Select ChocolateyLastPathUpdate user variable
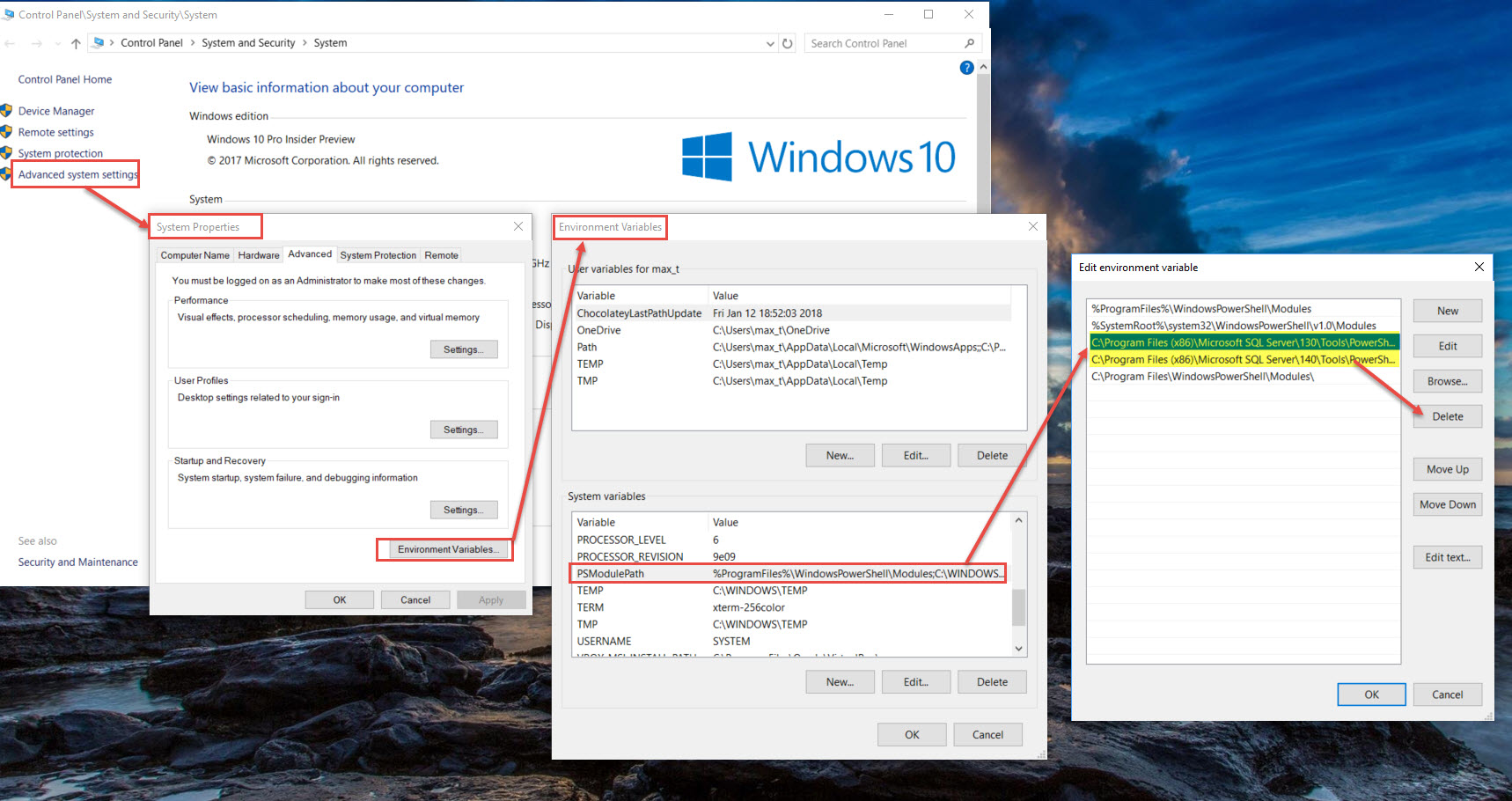The height and width of the screenshot is (801, 1512). click(791, 313)
